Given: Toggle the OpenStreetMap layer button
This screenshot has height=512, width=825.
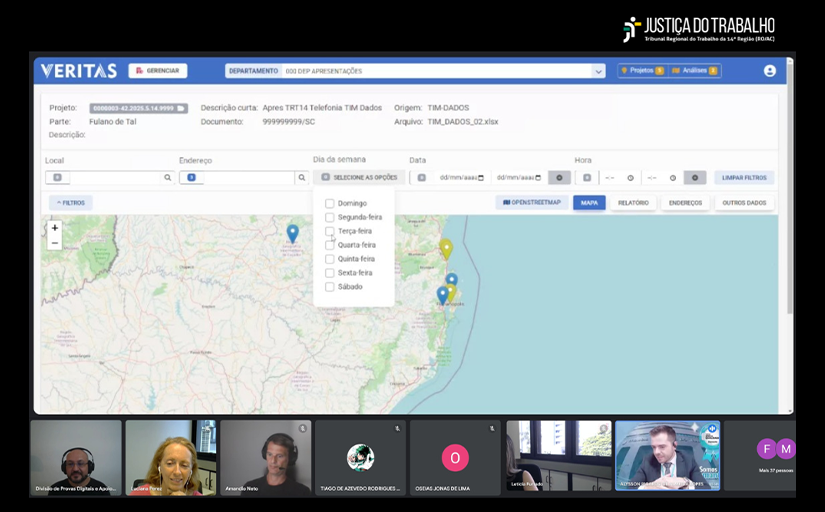Looking at the screenshot, I should 531,203.
